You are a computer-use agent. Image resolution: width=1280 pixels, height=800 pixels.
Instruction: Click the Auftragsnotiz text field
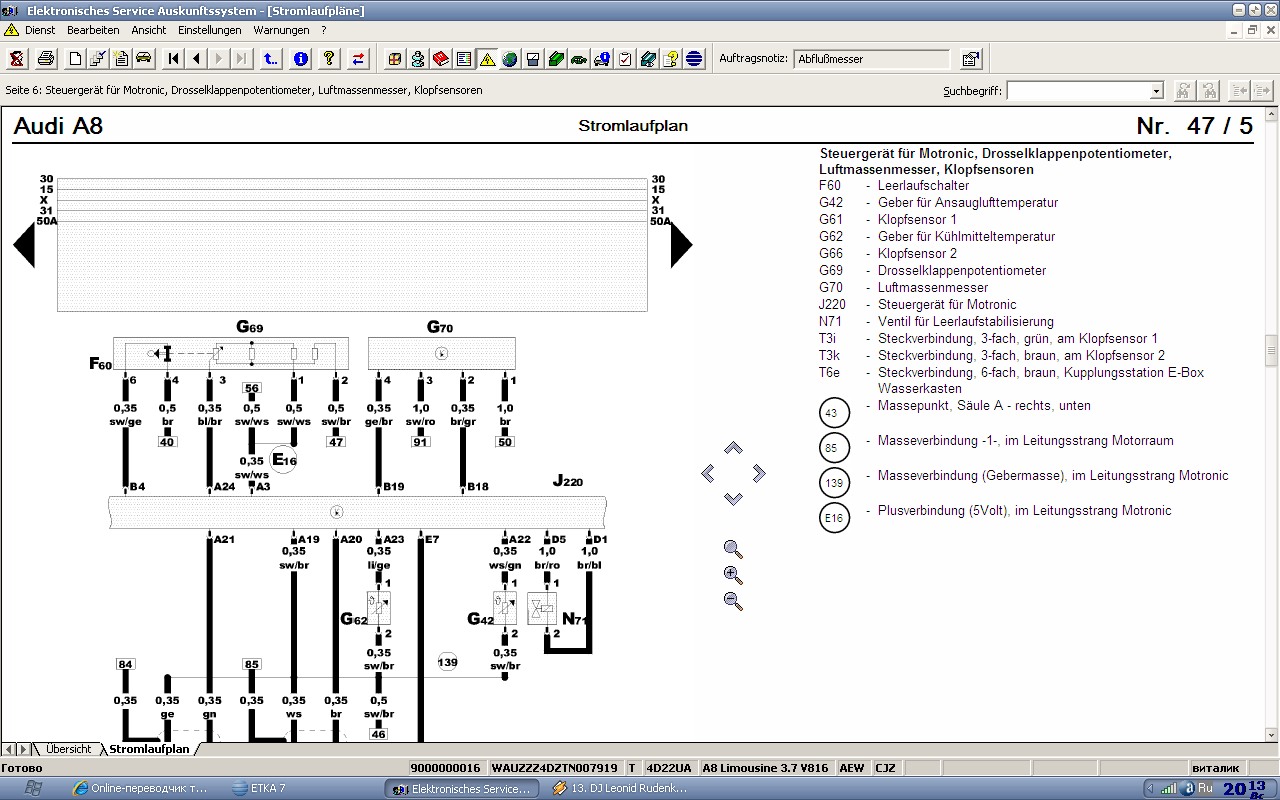click(872, 59)
